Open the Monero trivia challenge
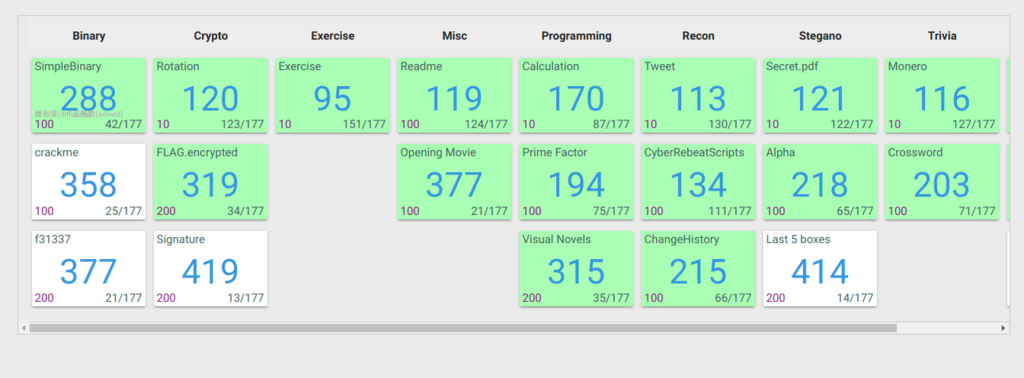Image resolution: width=1024 pixels, height=378 pixels. (x=942, y=95)
